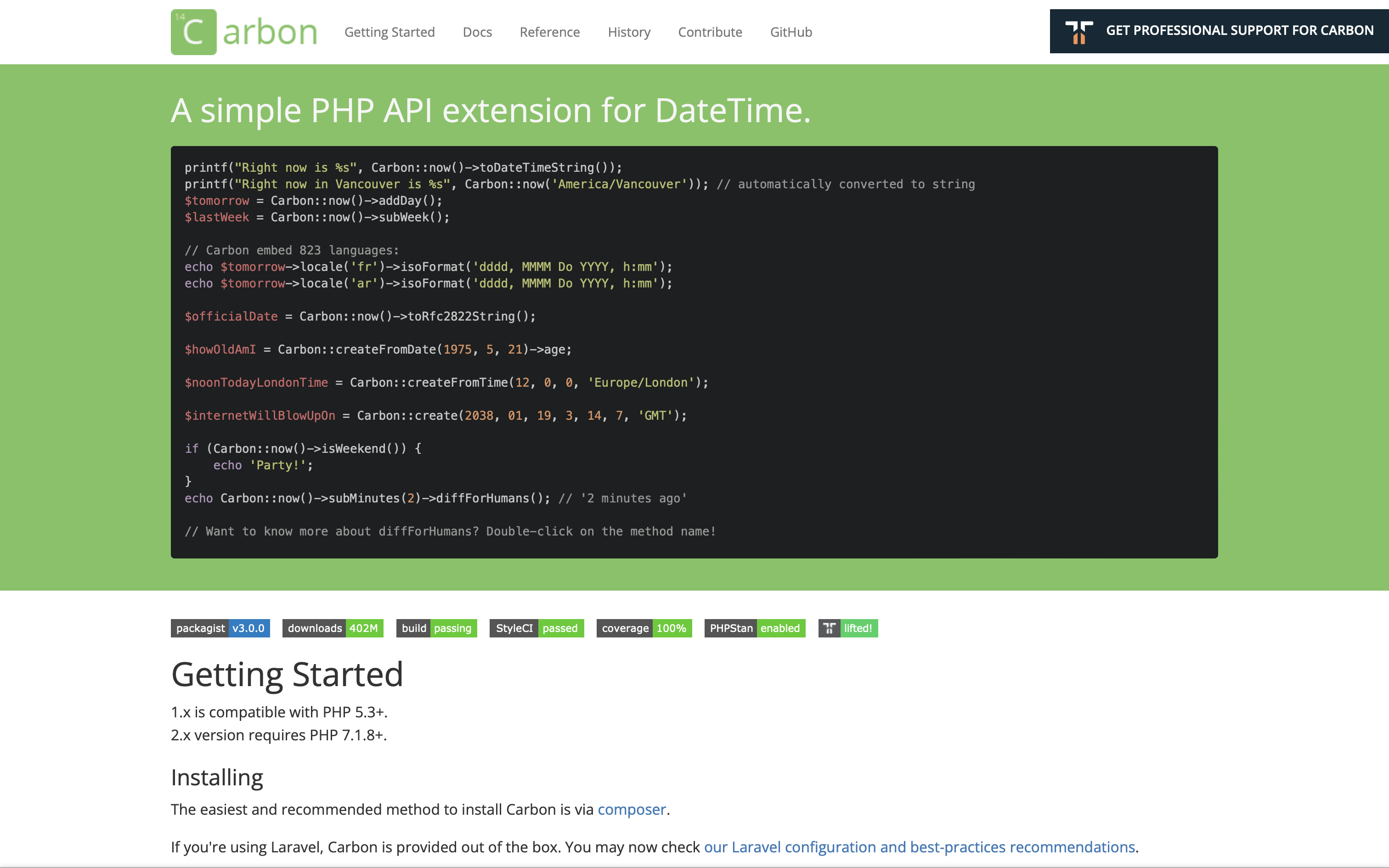Viewport: 1389px width, 868px height.
Task: Open the coverage 100% badge
Action: point(644,628)
